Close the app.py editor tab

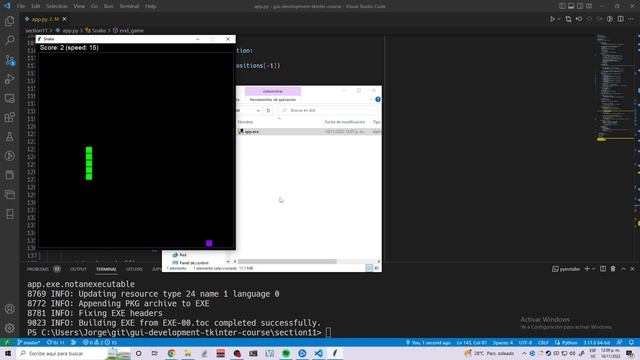64,19
